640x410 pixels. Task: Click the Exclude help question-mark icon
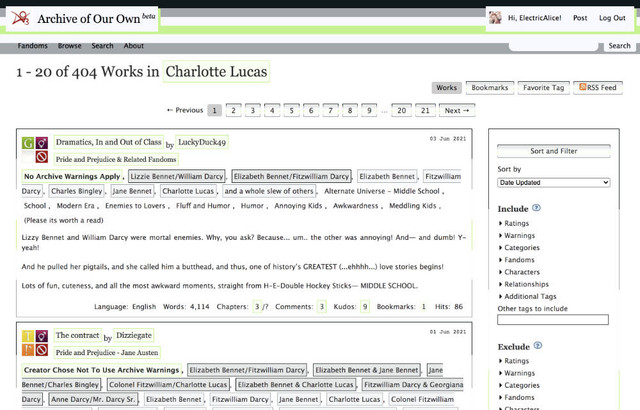[x=538, y=346]
